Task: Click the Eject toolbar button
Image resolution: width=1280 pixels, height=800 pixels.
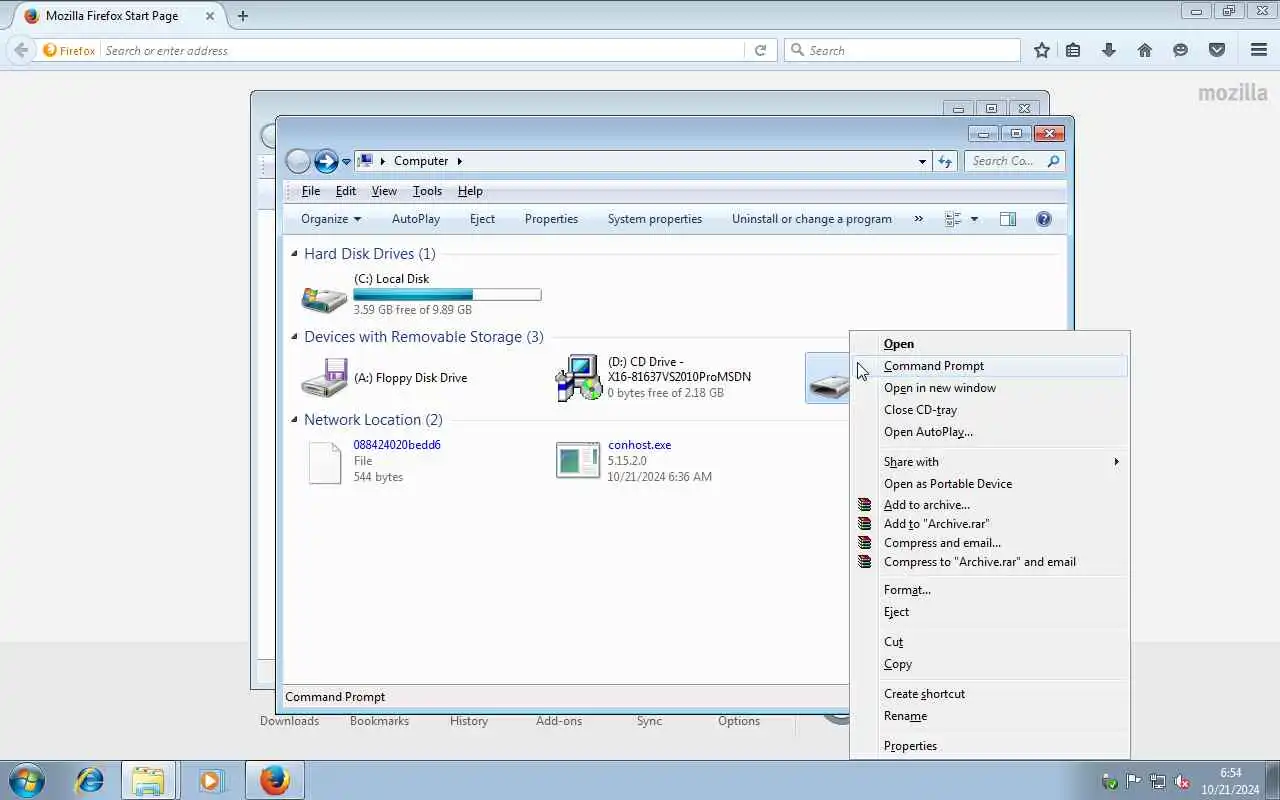Action: 482,219
